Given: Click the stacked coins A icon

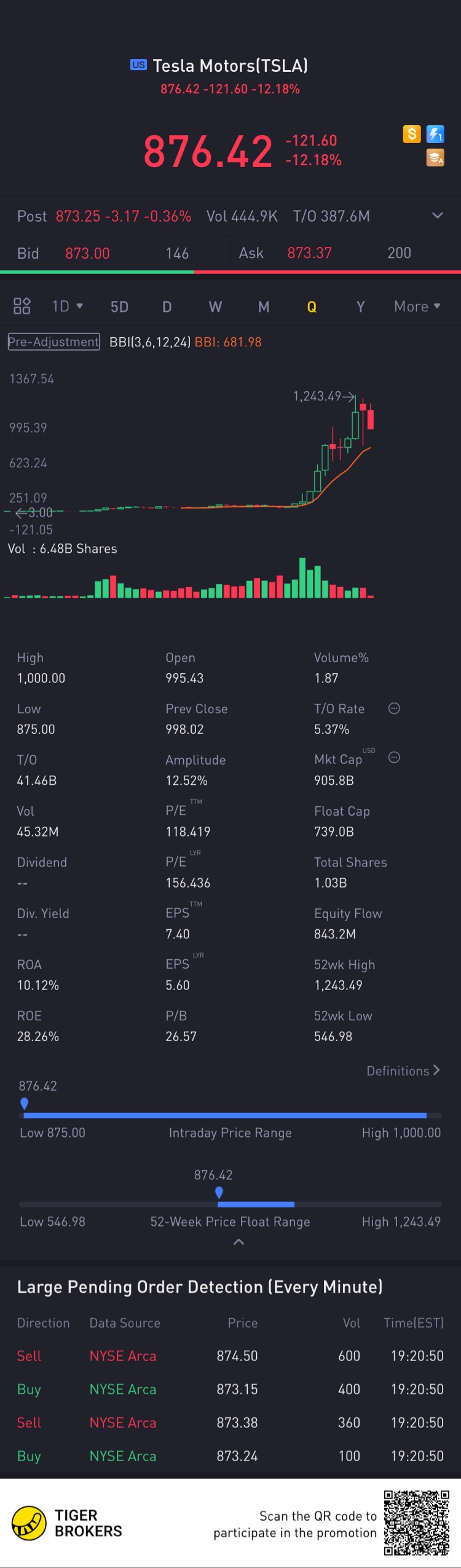Looking at the screenshot, I should click(x=435, y=158).
